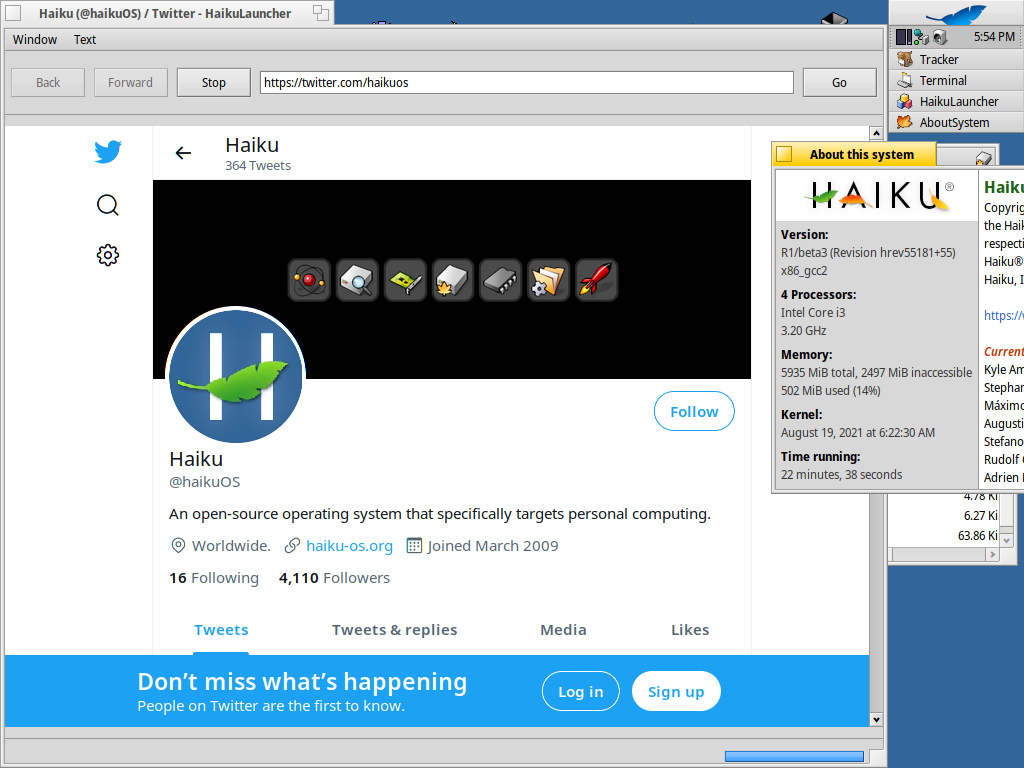Viewport: 1024px width, 768px height.
Task: Click the red rocket icon in banner
Action: pos(596,280)
